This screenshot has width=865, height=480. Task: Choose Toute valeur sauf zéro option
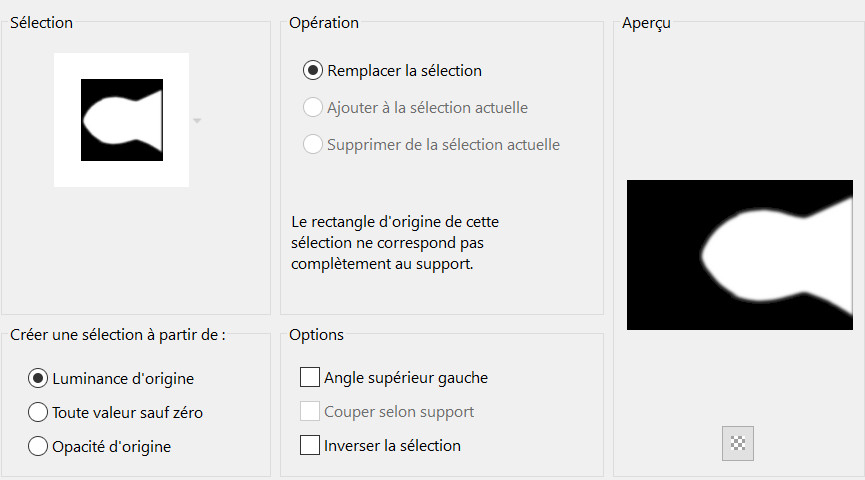(x=39, y=412)
